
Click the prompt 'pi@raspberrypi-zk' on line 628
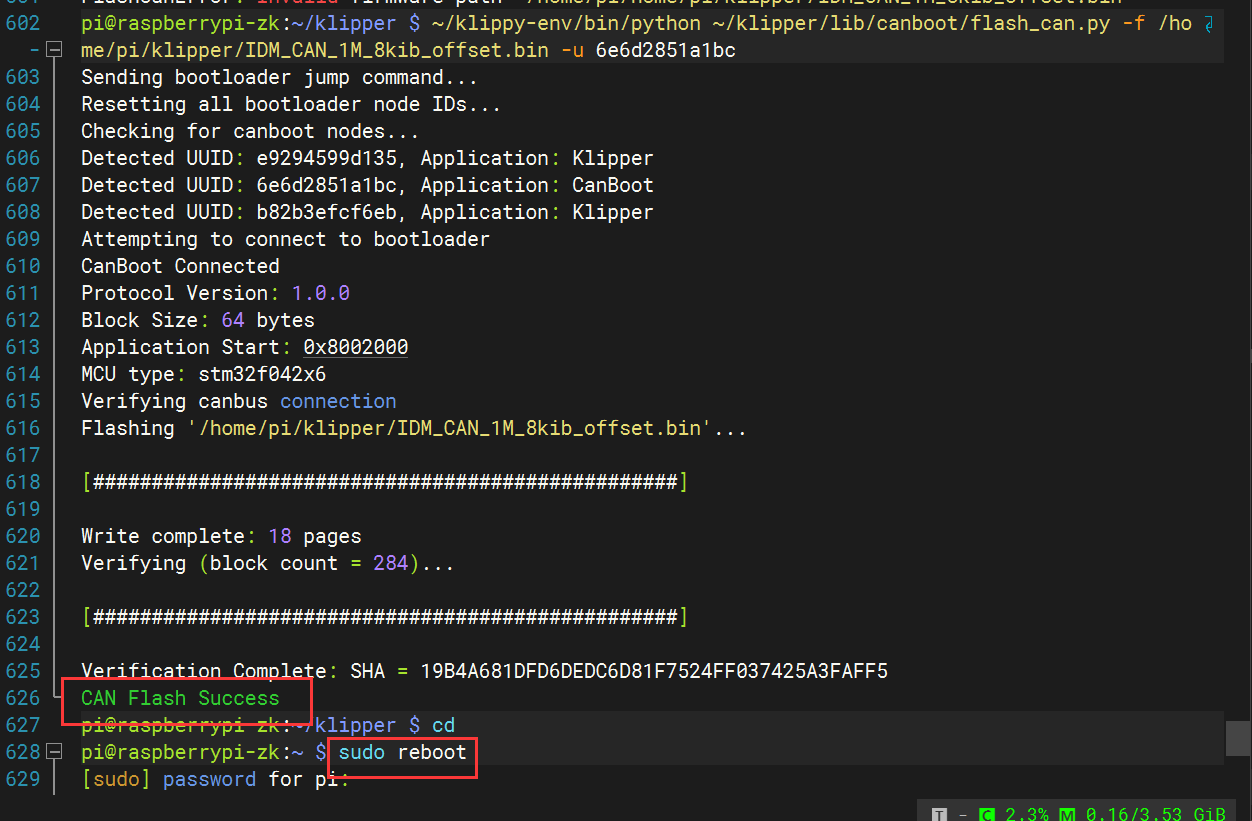[180, 752]
